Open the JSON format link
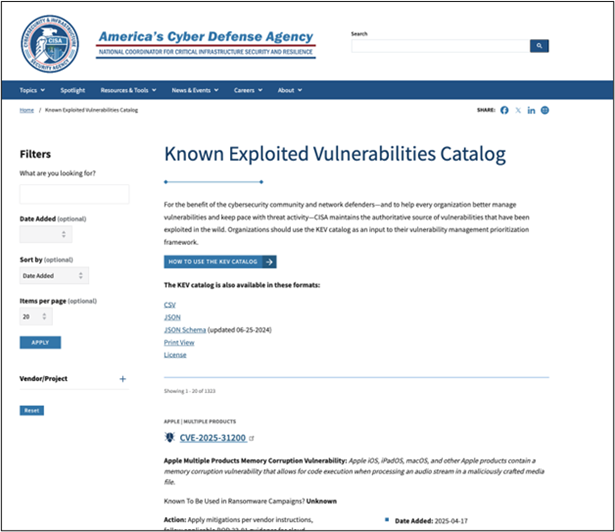This screenshot has width=615, height=532. pyautogui.click(x=172, y=317)
